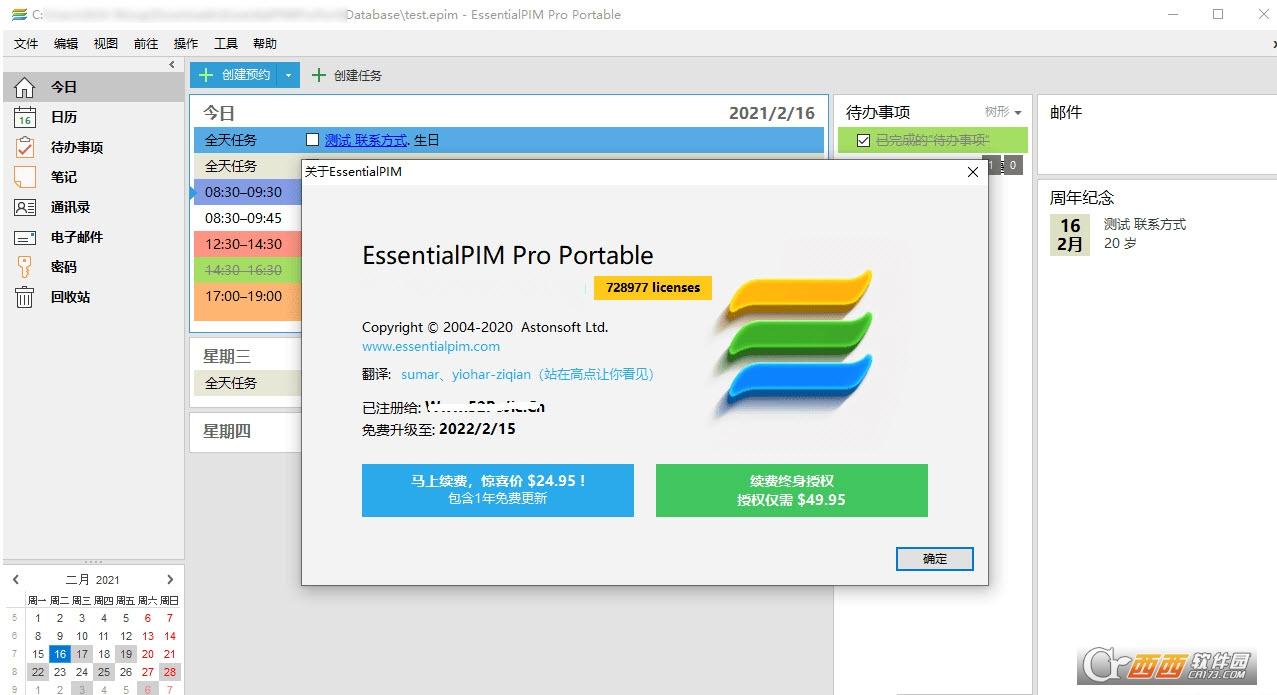Open the 操作 menu

(186, 44)
